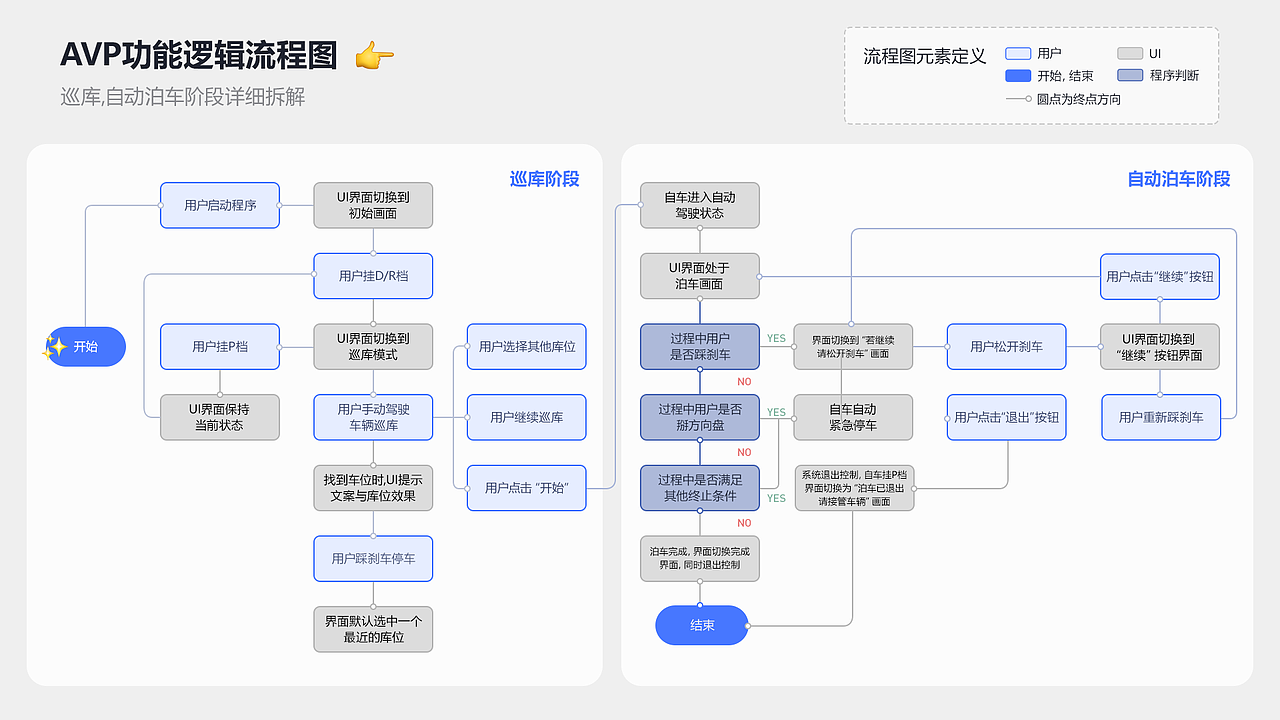The width and height of the screenshot is (1280, 720).
Task: Click the blue 结束 end pill node
Action: 701,625
